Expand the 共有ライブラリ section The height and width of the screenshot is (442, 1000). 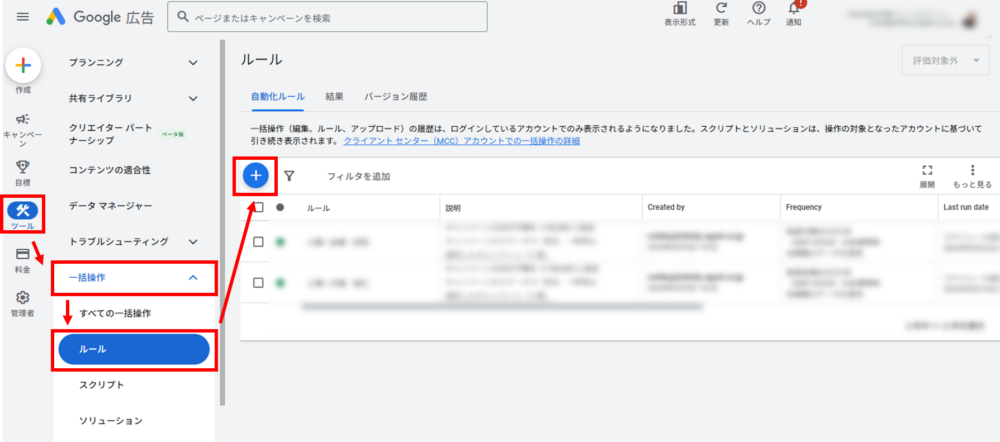click(193, 98)
